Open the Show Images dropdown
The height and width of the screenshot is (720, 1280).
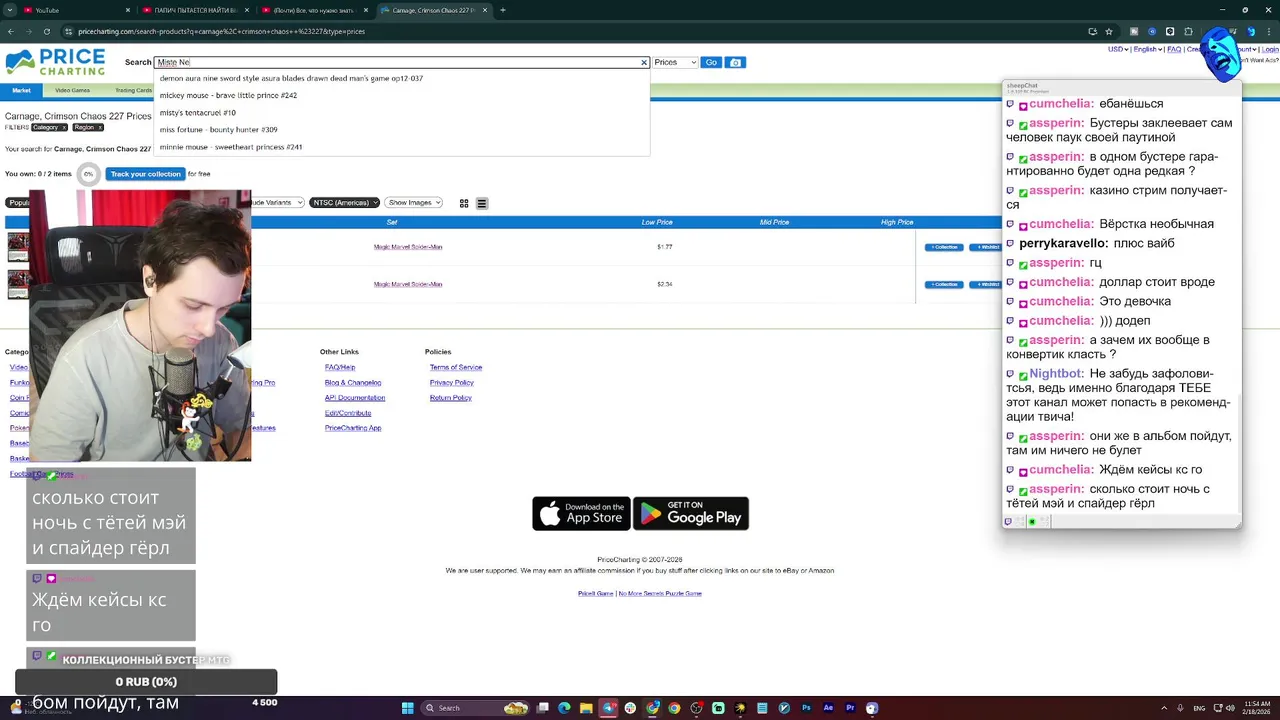point(413,203)
